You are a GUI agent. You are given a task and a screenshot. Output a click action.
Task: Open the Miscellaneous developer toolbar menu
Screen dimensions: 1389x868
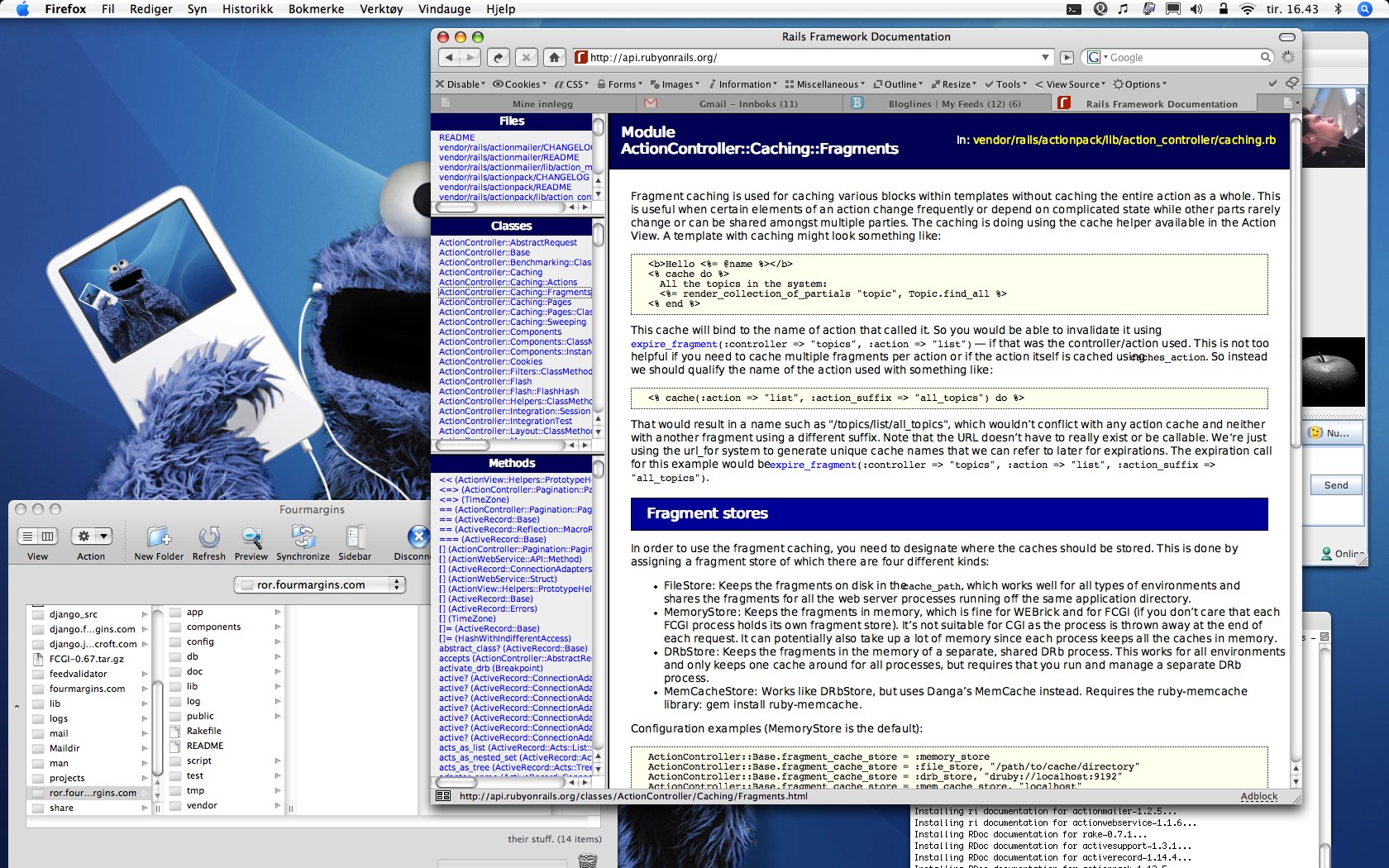click(x=824, y=84)
